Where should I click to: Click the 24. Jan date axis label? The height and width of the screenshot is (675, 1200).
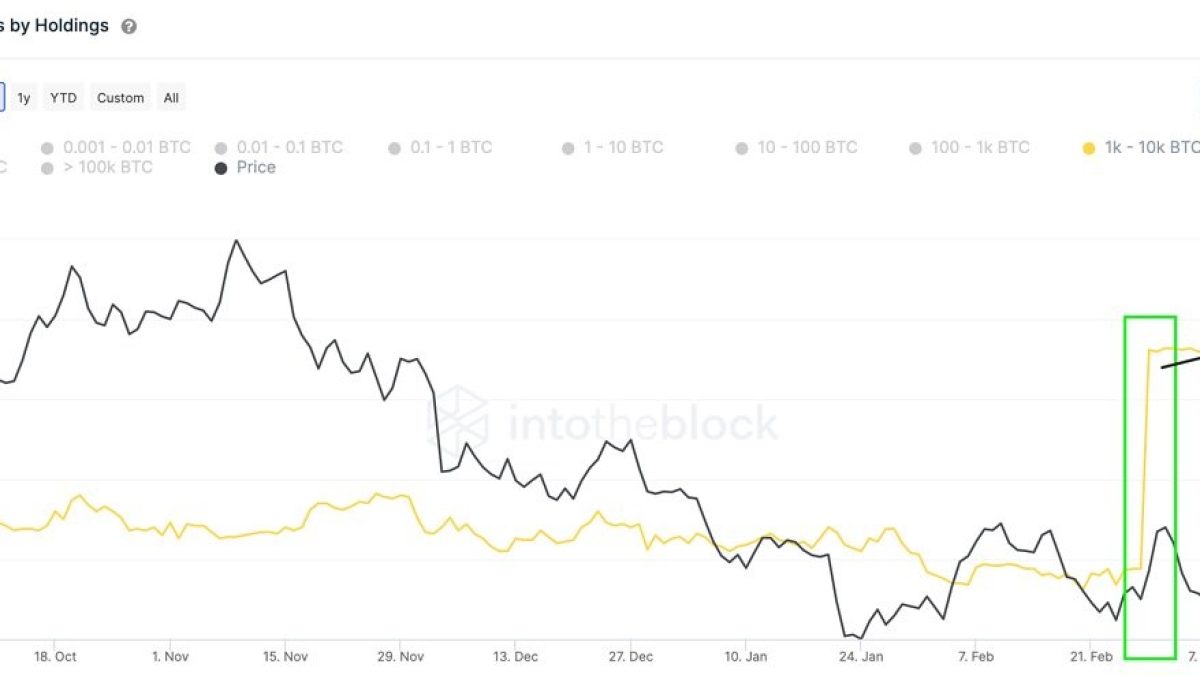point(861,657)
